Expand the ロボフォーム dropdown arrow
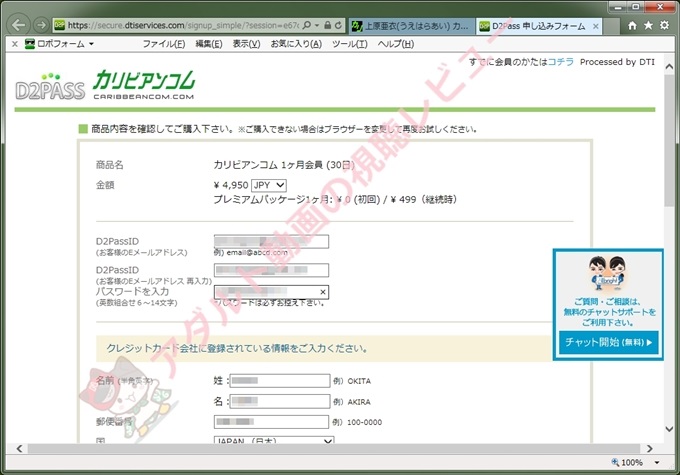This screenshot has width=680, height=475. click(x=92, y=44)
